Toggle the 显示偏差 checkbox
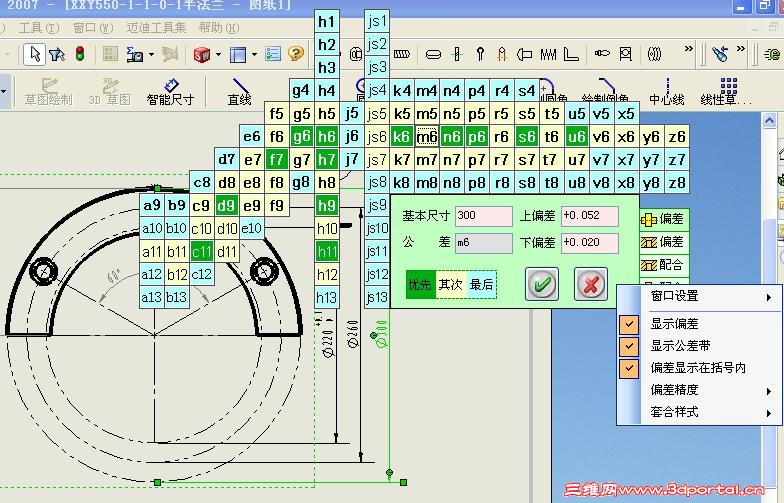Viewport: 784px width, 503px height. pyautogui.click(x=629, y=324)
